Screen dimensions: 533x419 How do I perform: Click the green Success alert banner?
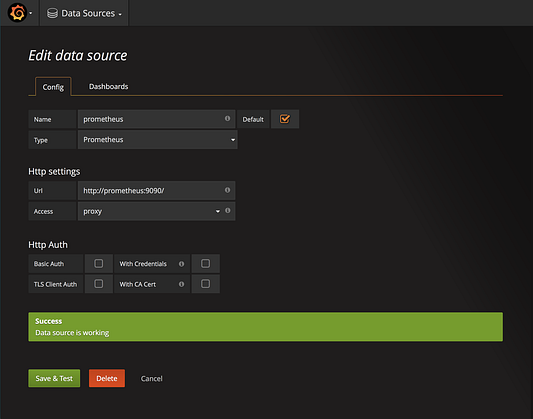[265, 327]
